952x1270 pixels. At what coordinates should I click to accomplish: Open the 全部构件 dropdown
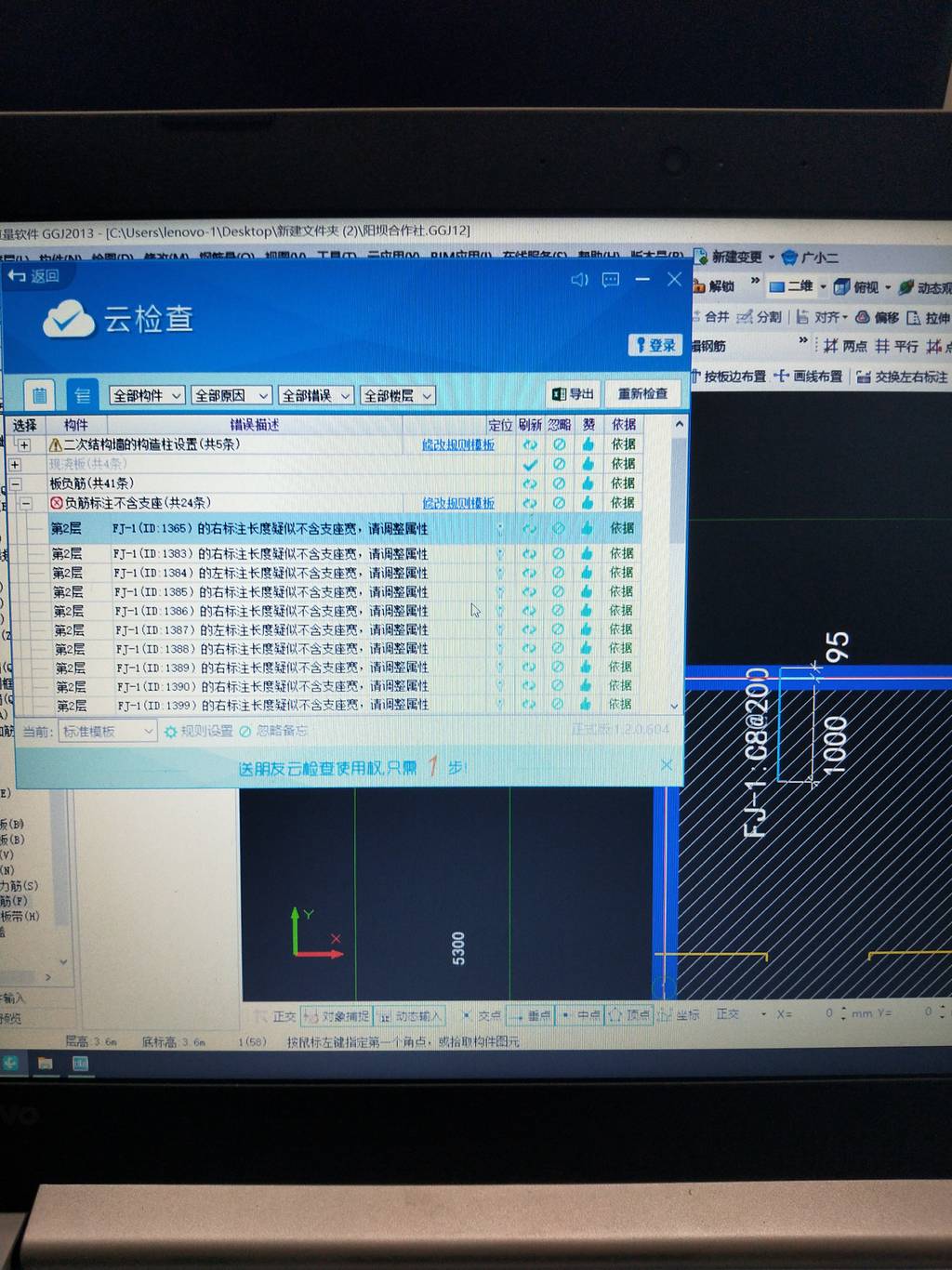coord(147,395)
